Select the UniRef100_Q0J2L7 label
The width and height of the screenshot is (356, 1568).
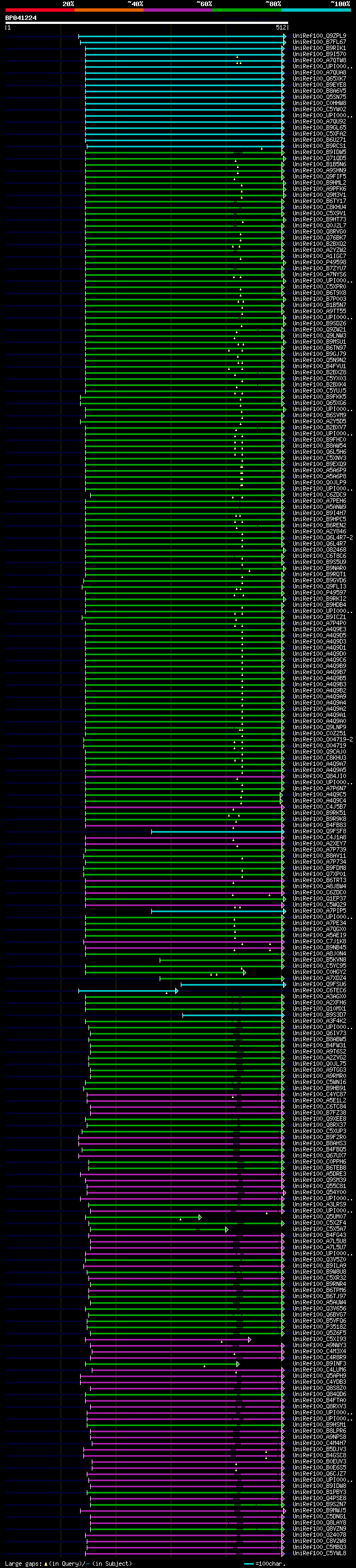[319, 225]
